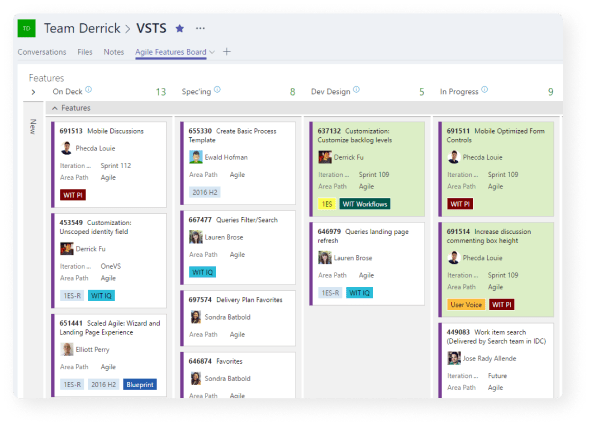Click the yellow 1ES tag on card 637132
The width and height of the screenshot is (590, 426).
coord(327,204)
